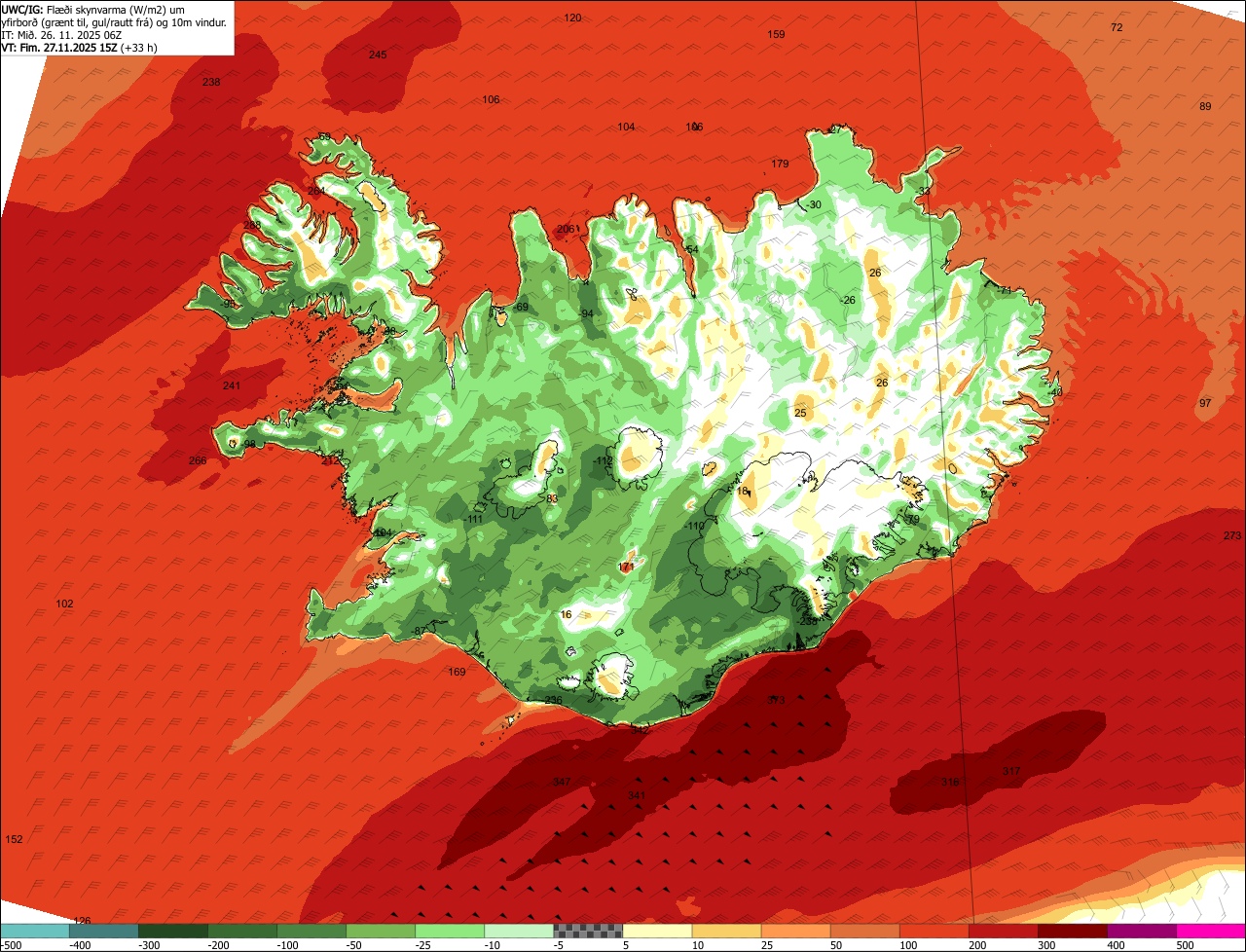Screen dimensions: 1246x952
Task: Click the land value '25' in the eastern highlands
Action: click(x=800, y=414)
